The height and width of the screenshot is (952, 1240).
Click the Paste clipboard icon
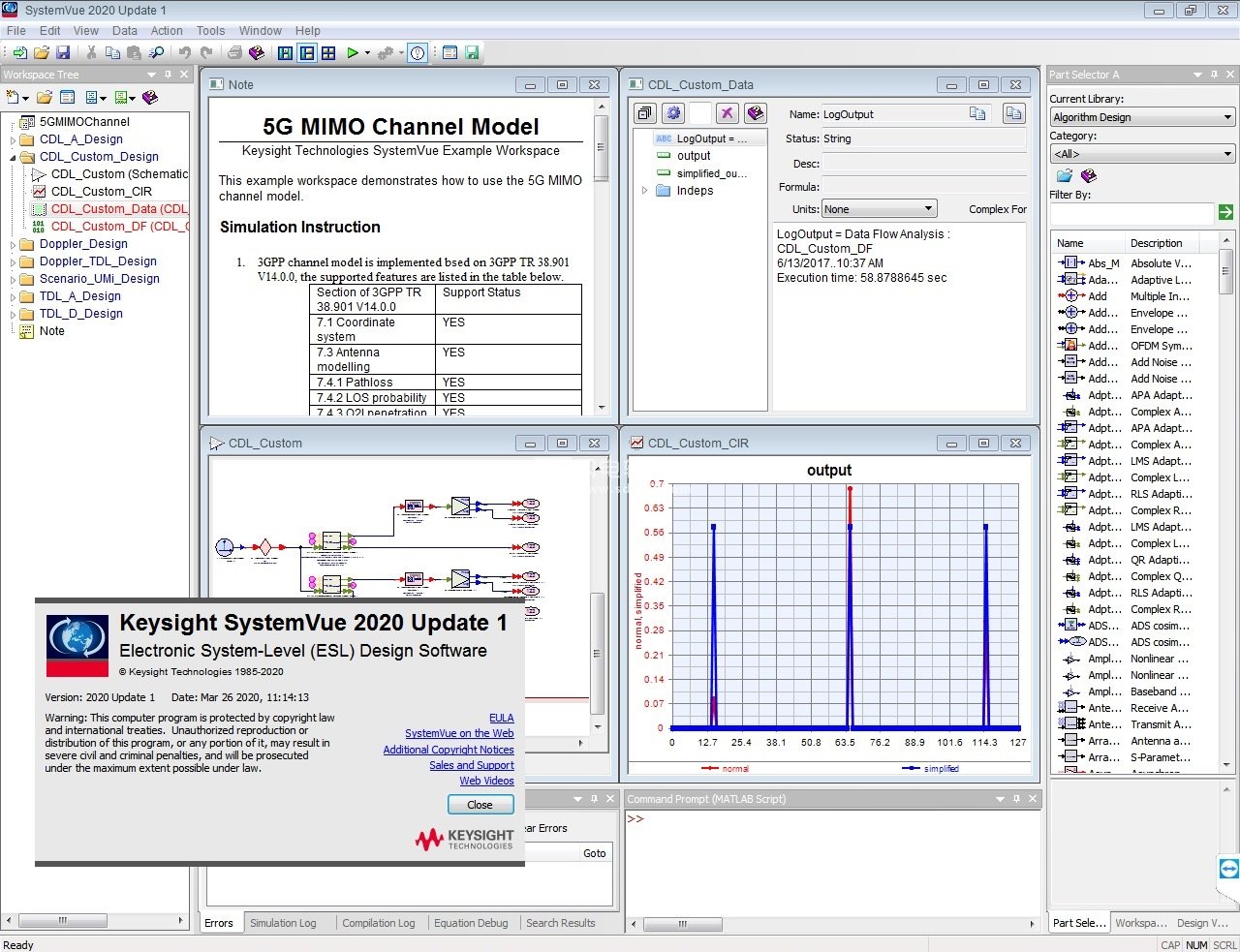tap(135, 53)
